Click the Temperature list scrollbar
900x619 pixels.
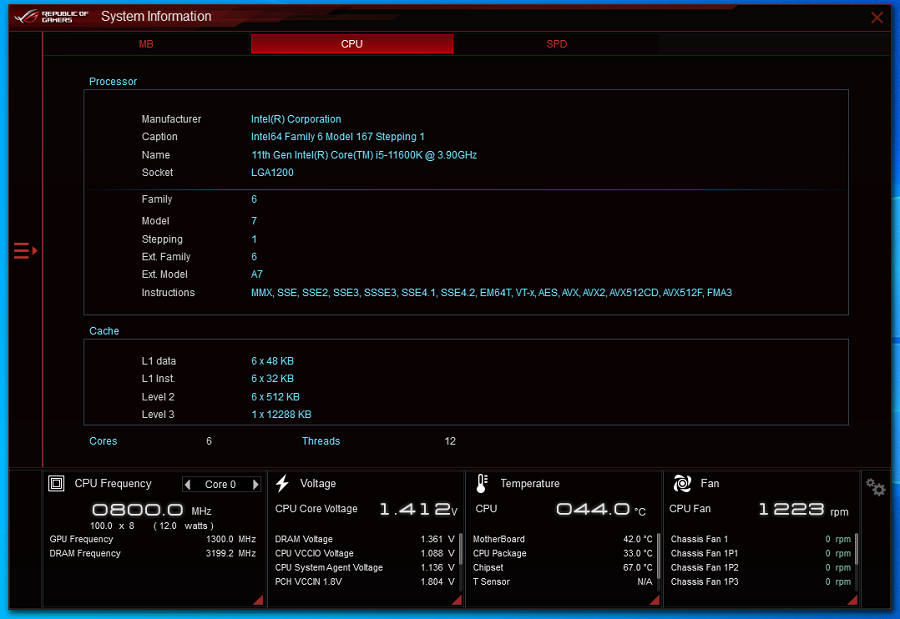[x=658, y=555]
